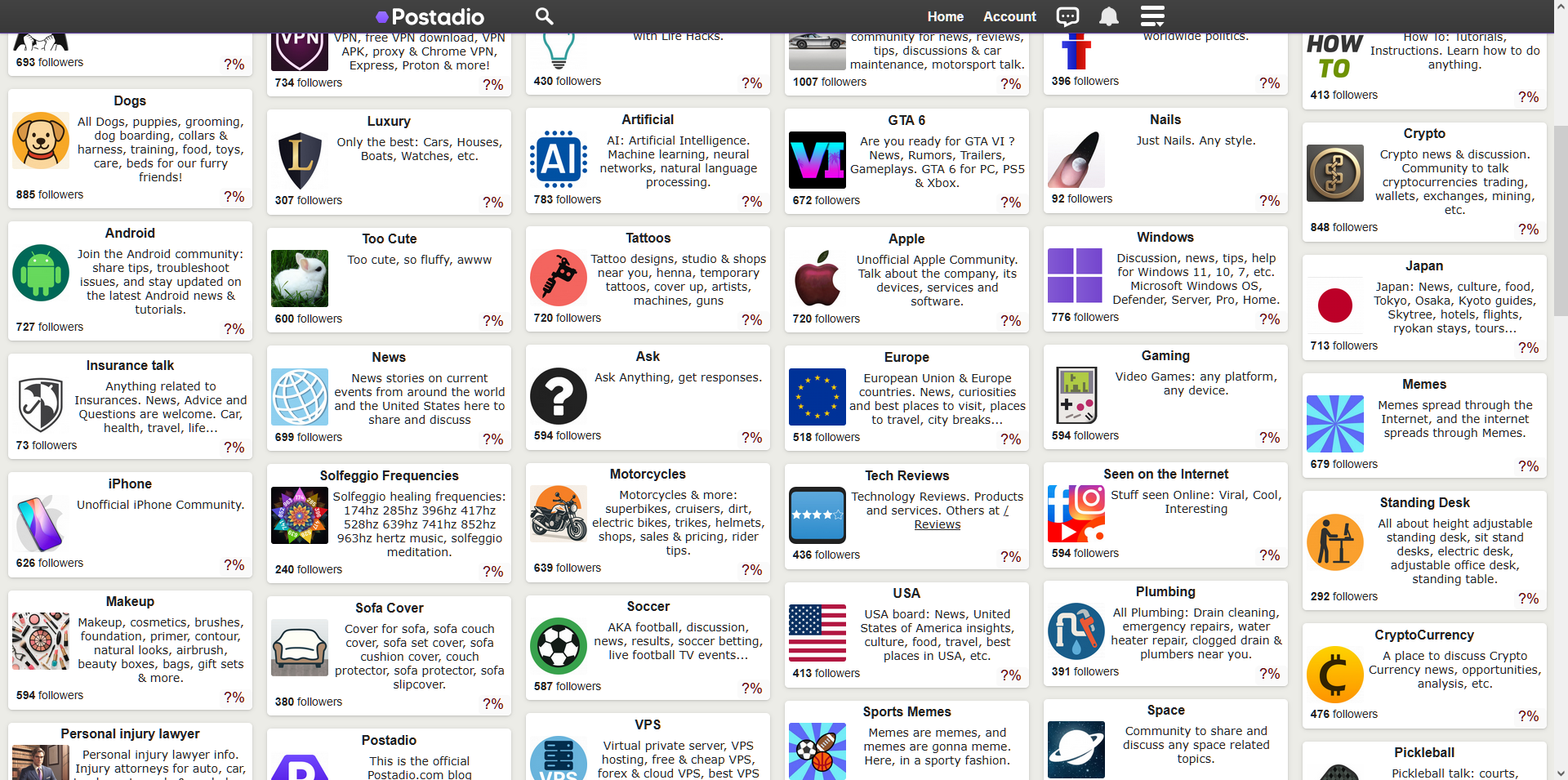
Task: Open the Personal injury lawyer title
Action: pyautogui.click(x=130, y=733)
